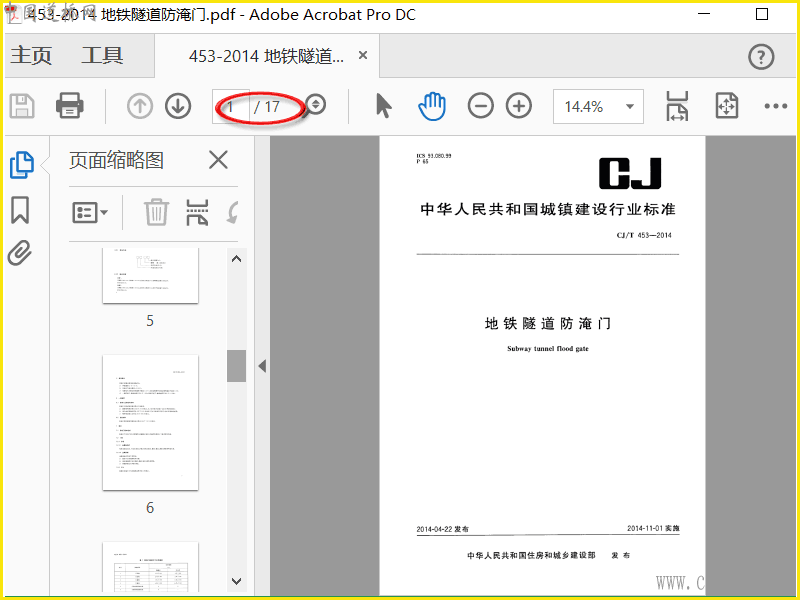Collapse the navigation pane arrow
This screenshot has width=800, height=600.
click(x=262, y=366)
